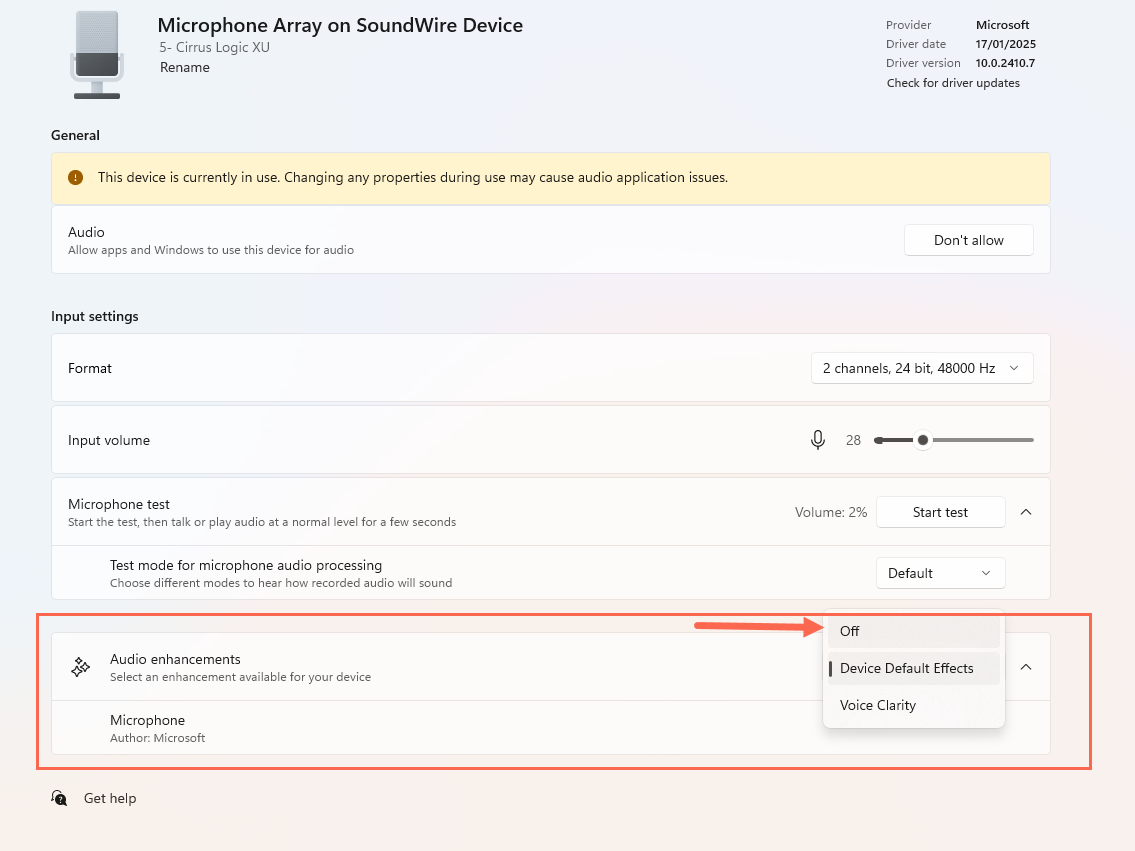Click the large microphone device icon
1135x851 pixels.
[x=97, y=55]
